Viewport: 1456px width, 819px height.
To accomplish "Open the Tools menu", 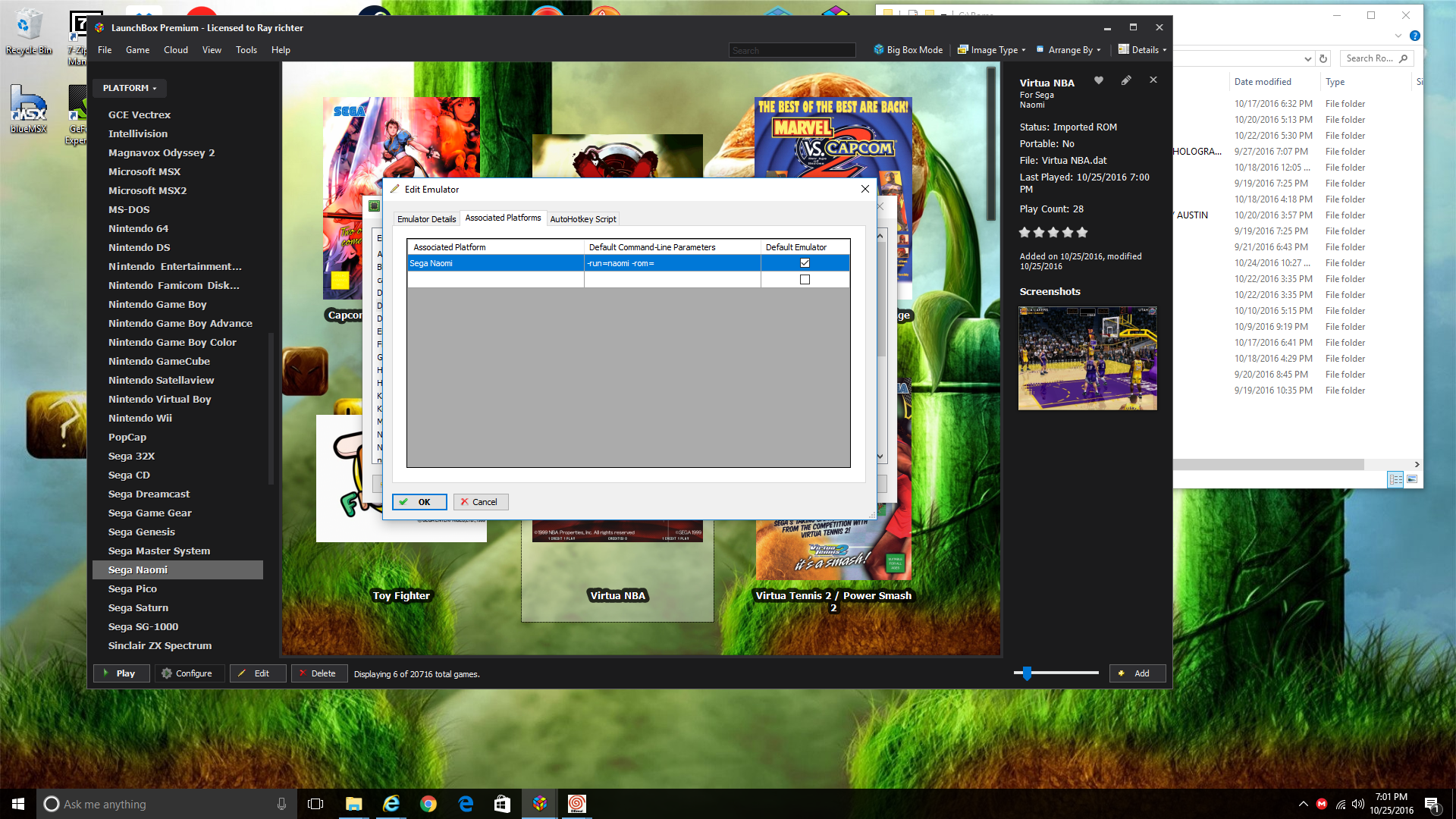I will click(246, 50).
